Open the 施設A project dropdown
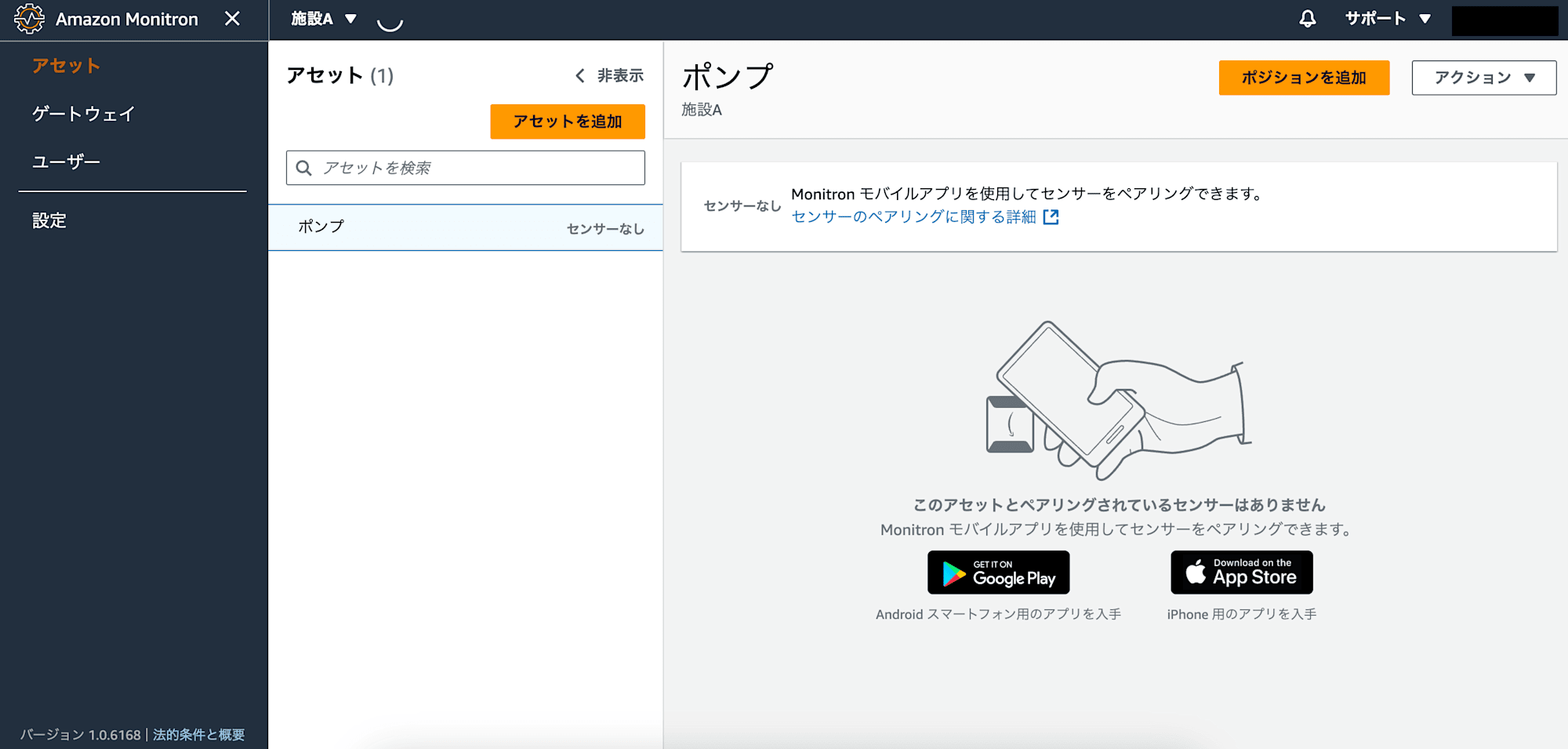The image size is (1568, 749). pyautogui.click(x=324, y=19)
